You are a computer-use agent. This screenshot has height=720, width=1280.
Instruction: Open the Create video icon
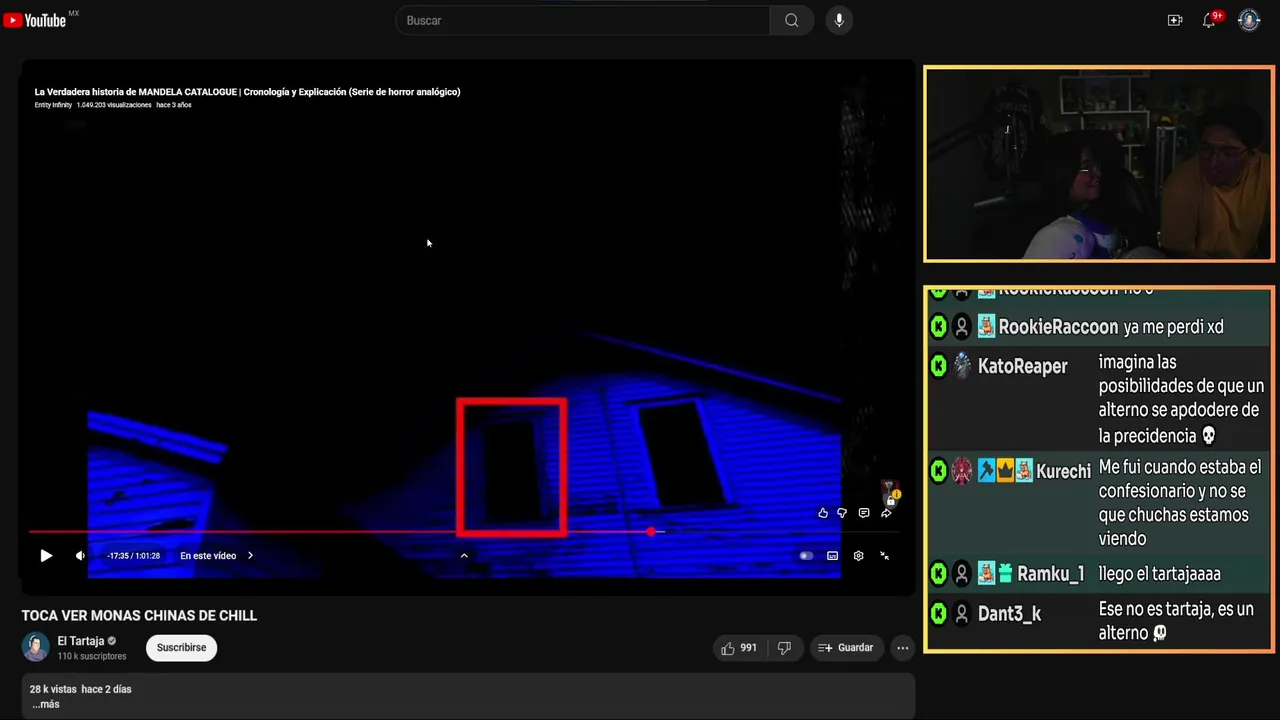click(1175, 20)
